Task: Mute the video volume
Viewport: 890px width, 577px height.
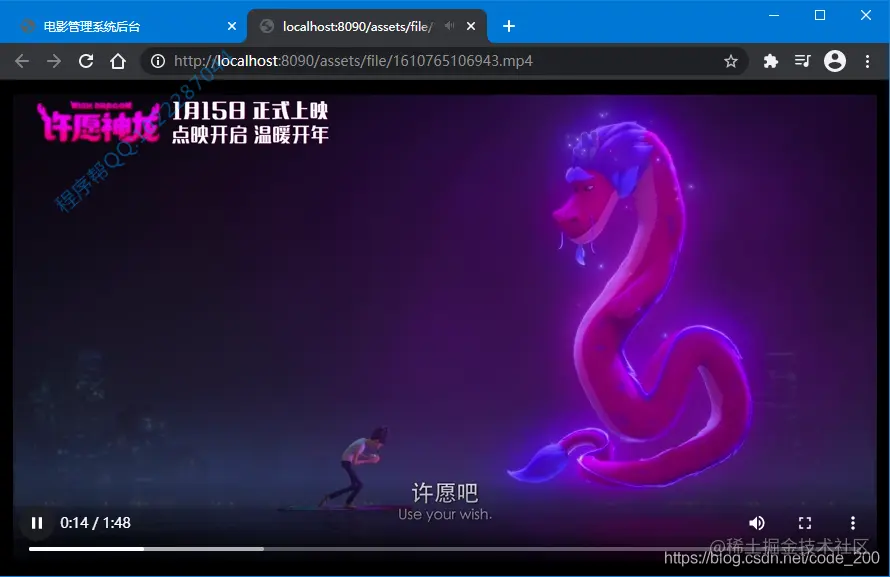Action: (x=757, y=522)
